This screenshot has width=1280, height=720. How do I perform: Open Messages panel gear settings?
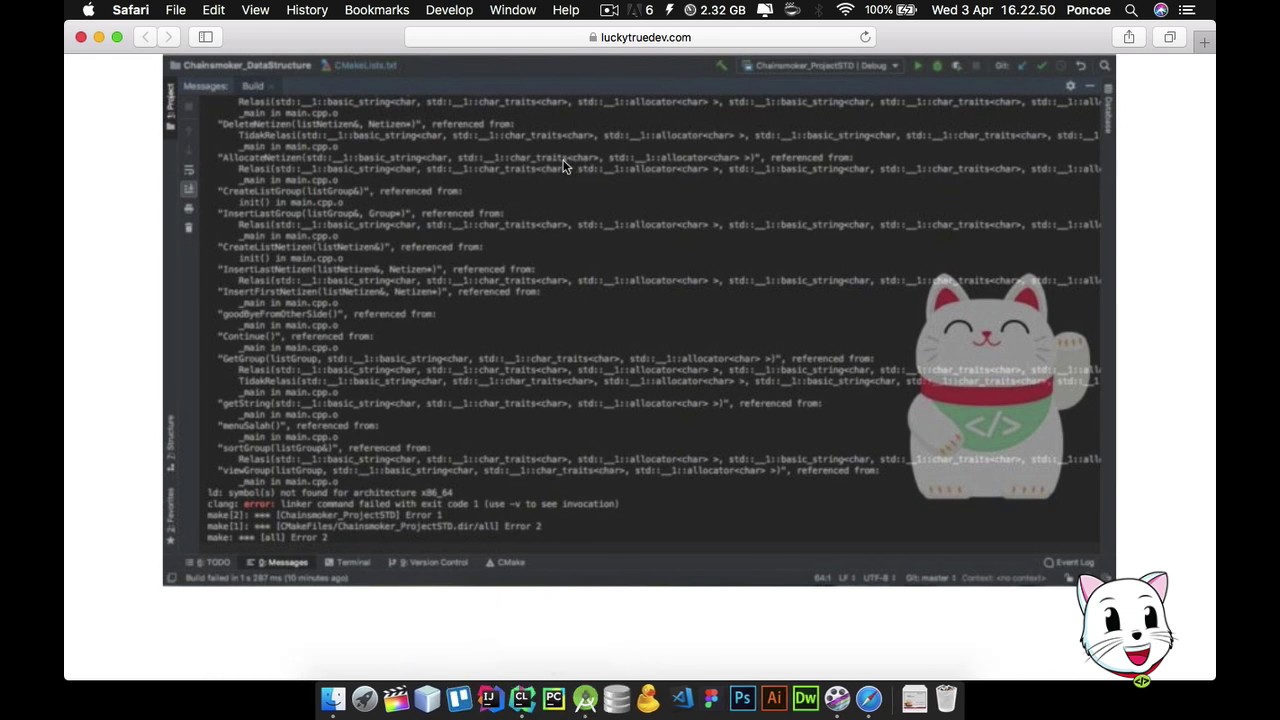(1070, 86)
